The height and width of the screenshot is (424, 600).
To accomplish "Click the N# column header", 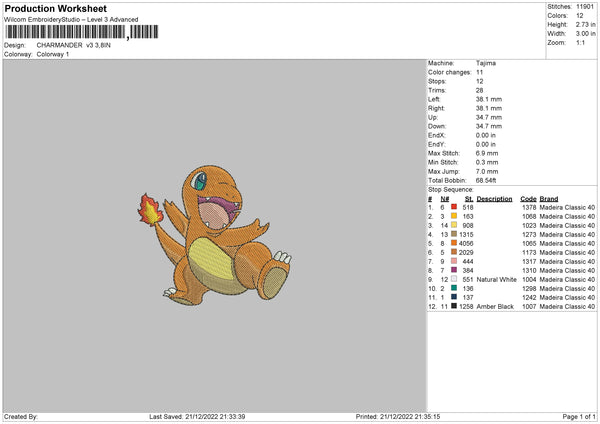I will [x=443, y=198].
